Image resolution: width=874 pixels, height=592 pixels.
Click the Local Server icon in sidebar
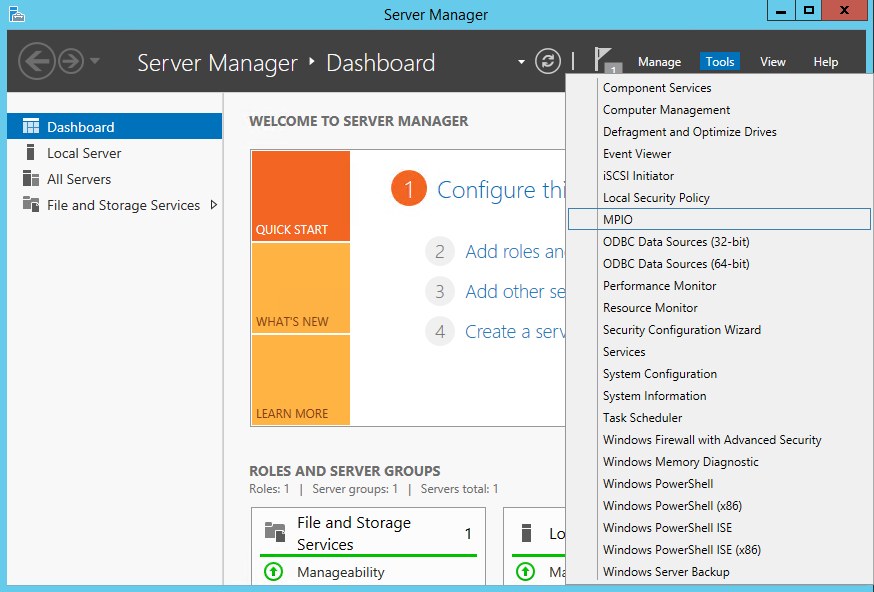tap(31, 153)
